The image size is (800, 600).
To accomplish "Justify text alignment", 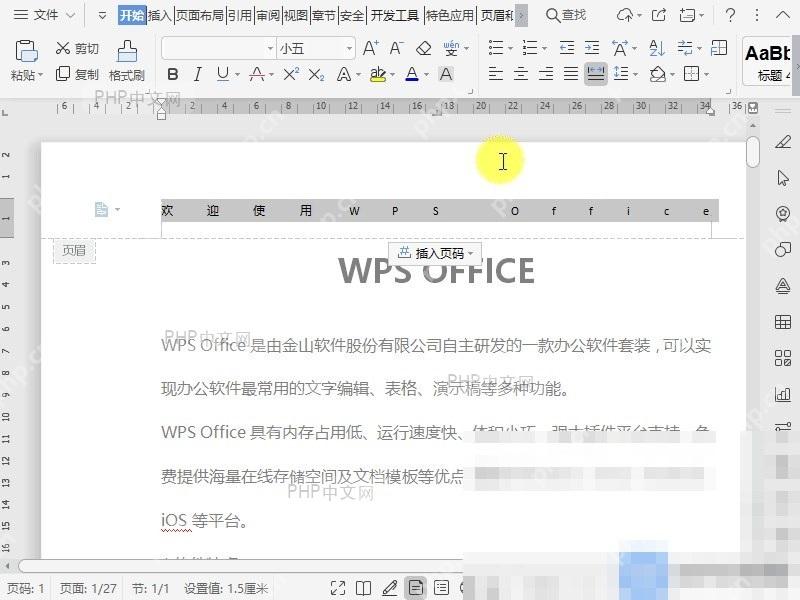I will click(x=570, y=74).
